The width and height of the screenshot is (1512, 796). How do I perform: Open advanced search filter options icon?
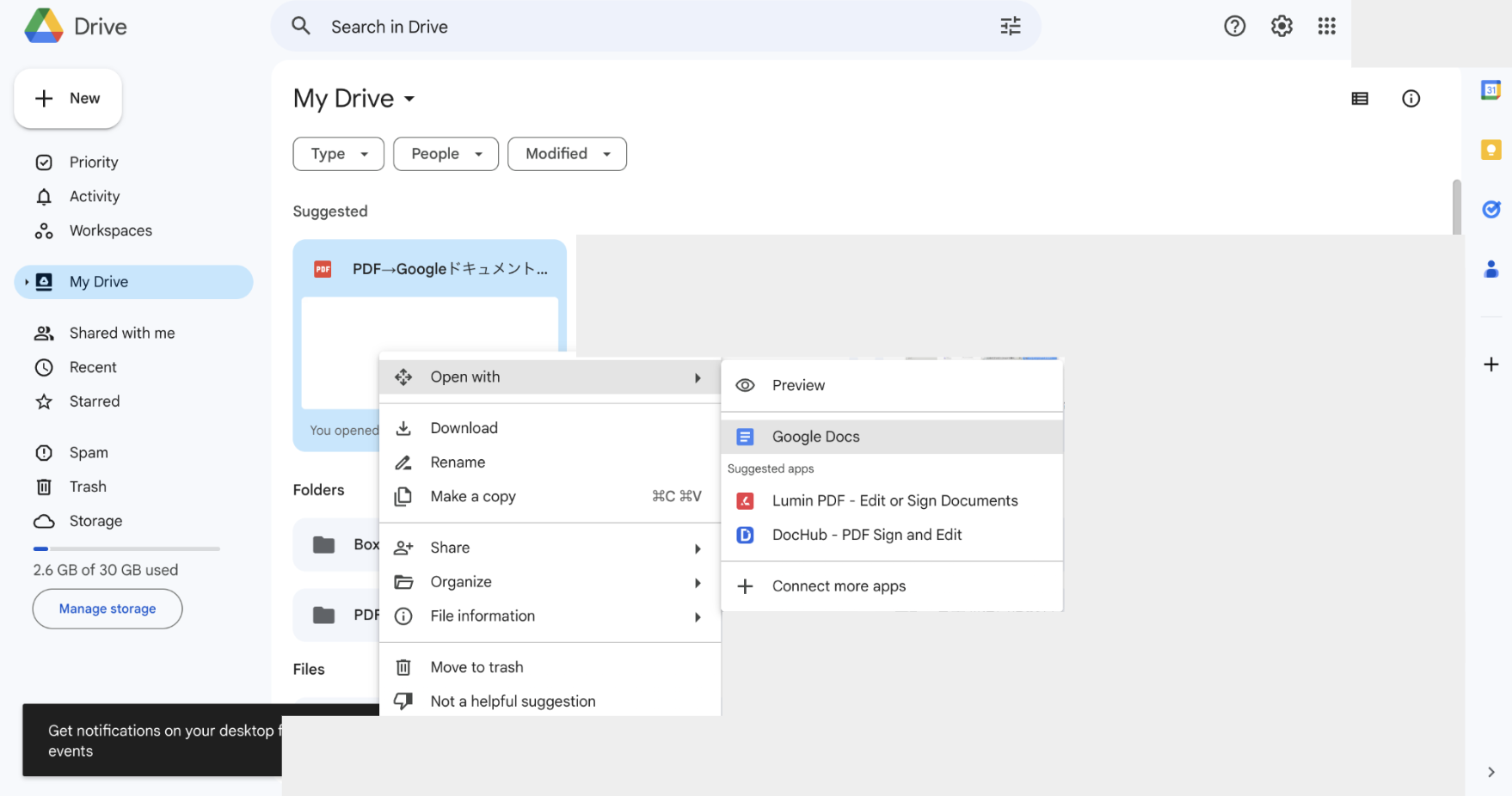(x=1011, y=27)
